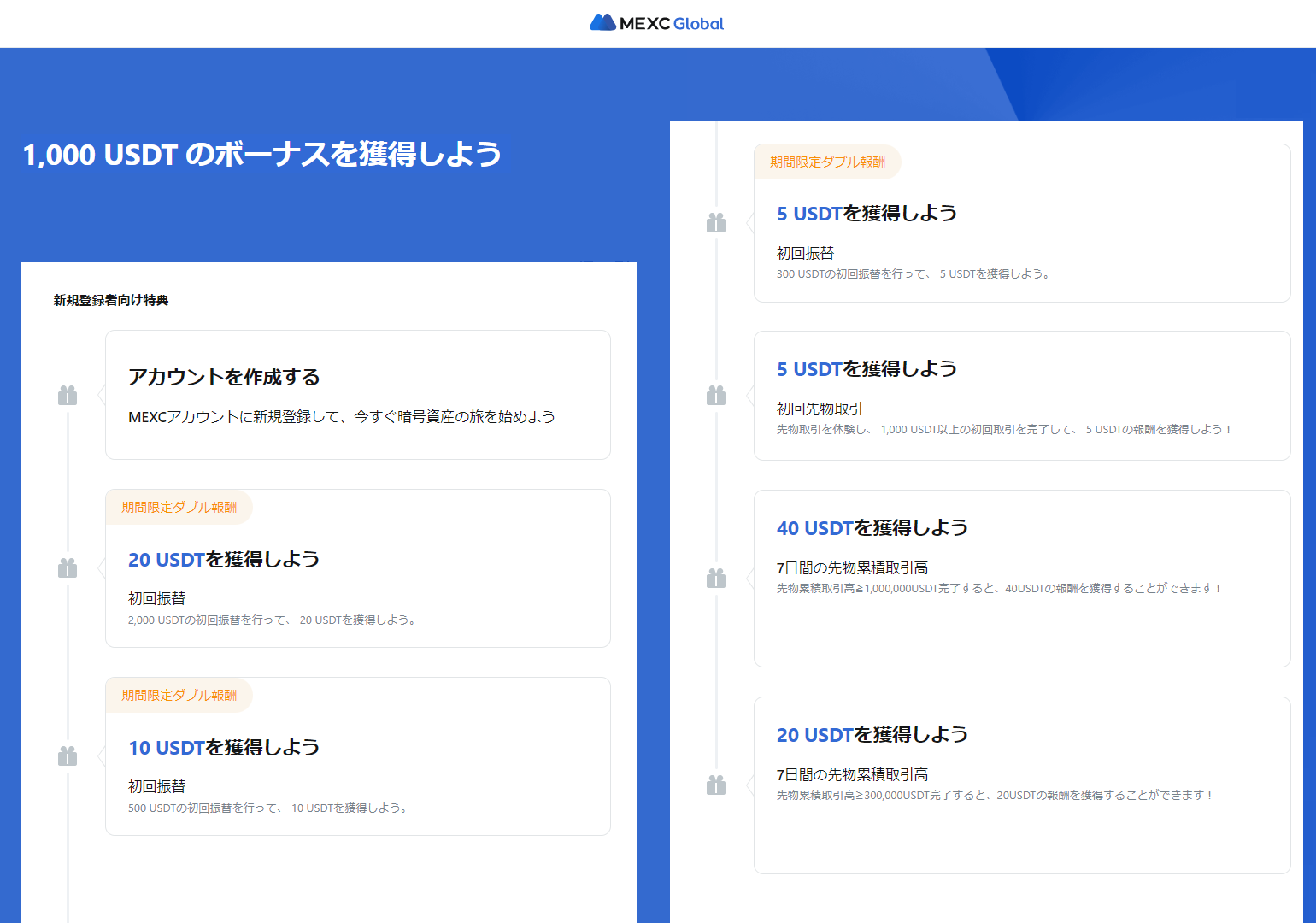
Task: Click gift icon beside 300 USDT 初回振替 card
Action: coord(716,222)
